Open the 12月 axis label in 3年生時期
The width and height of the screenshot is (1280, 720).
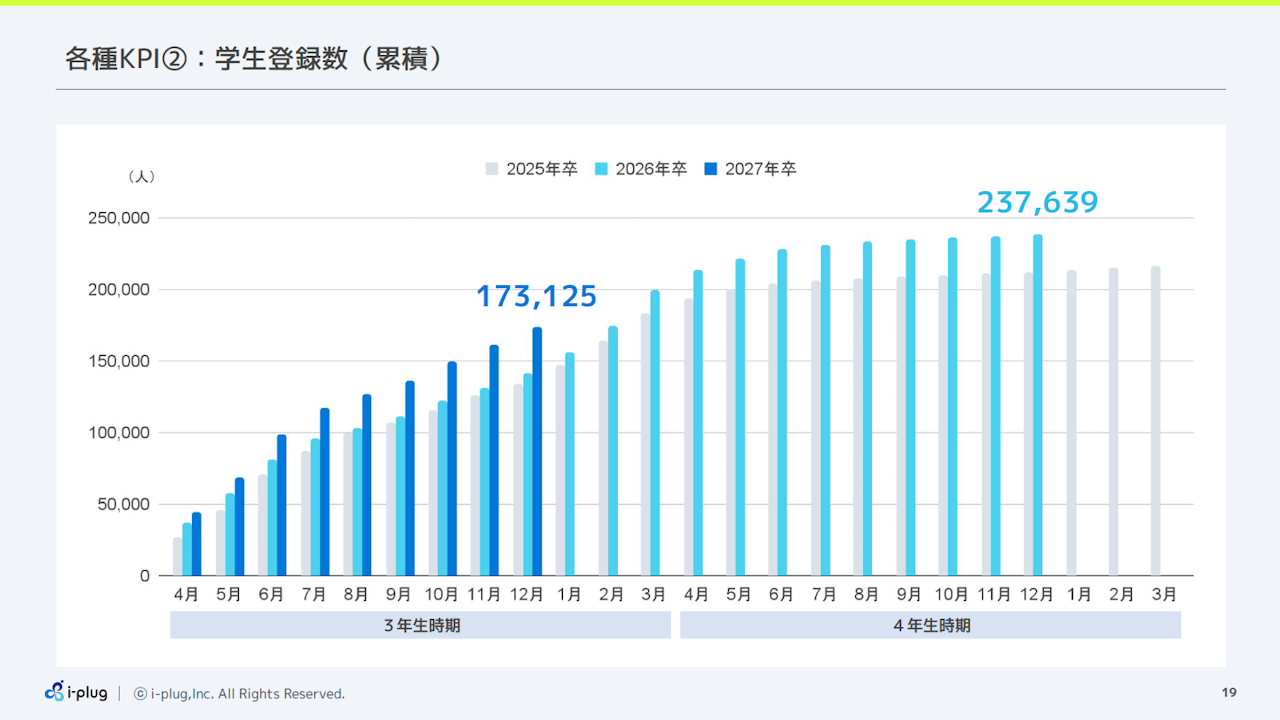527,593
